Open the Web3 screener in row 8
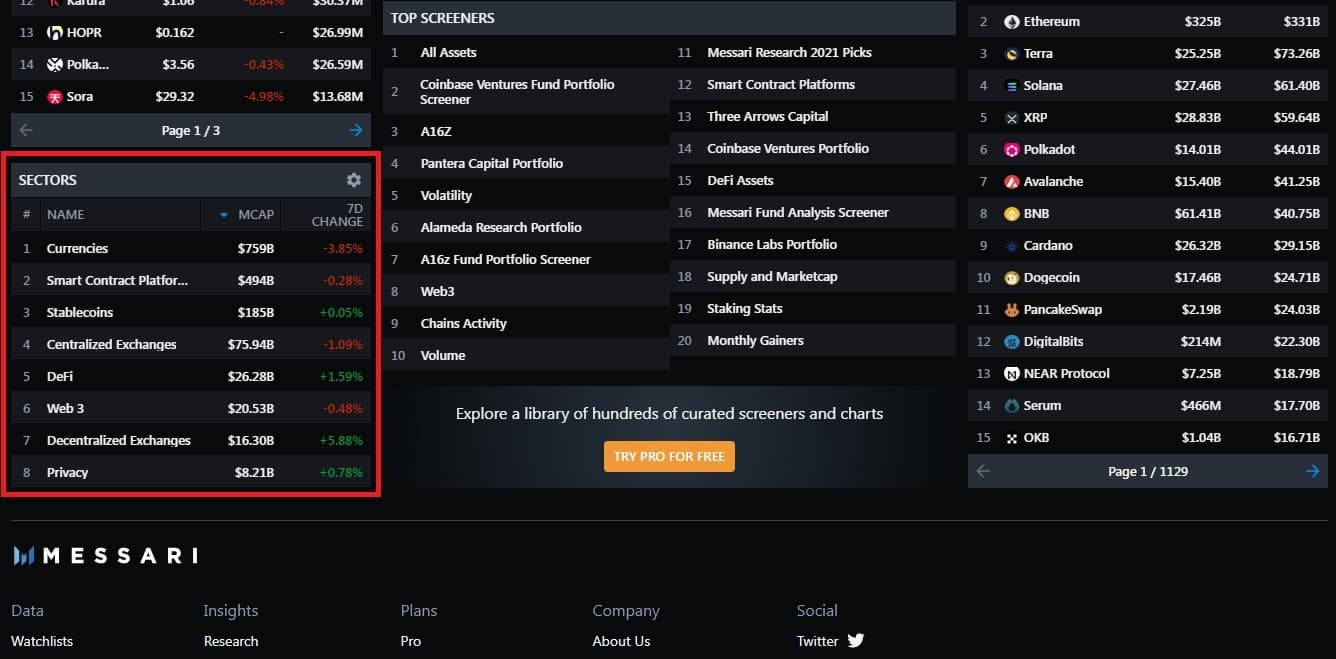 tap(437, 292)
